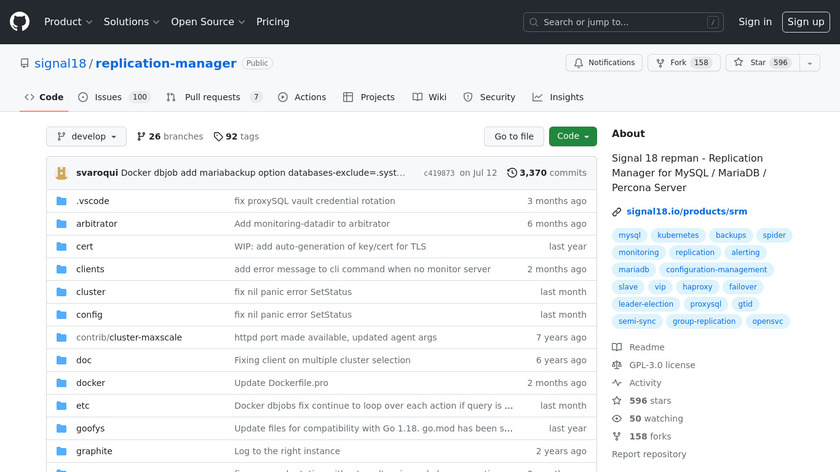Click the star icon in Star button

(739, 63)
